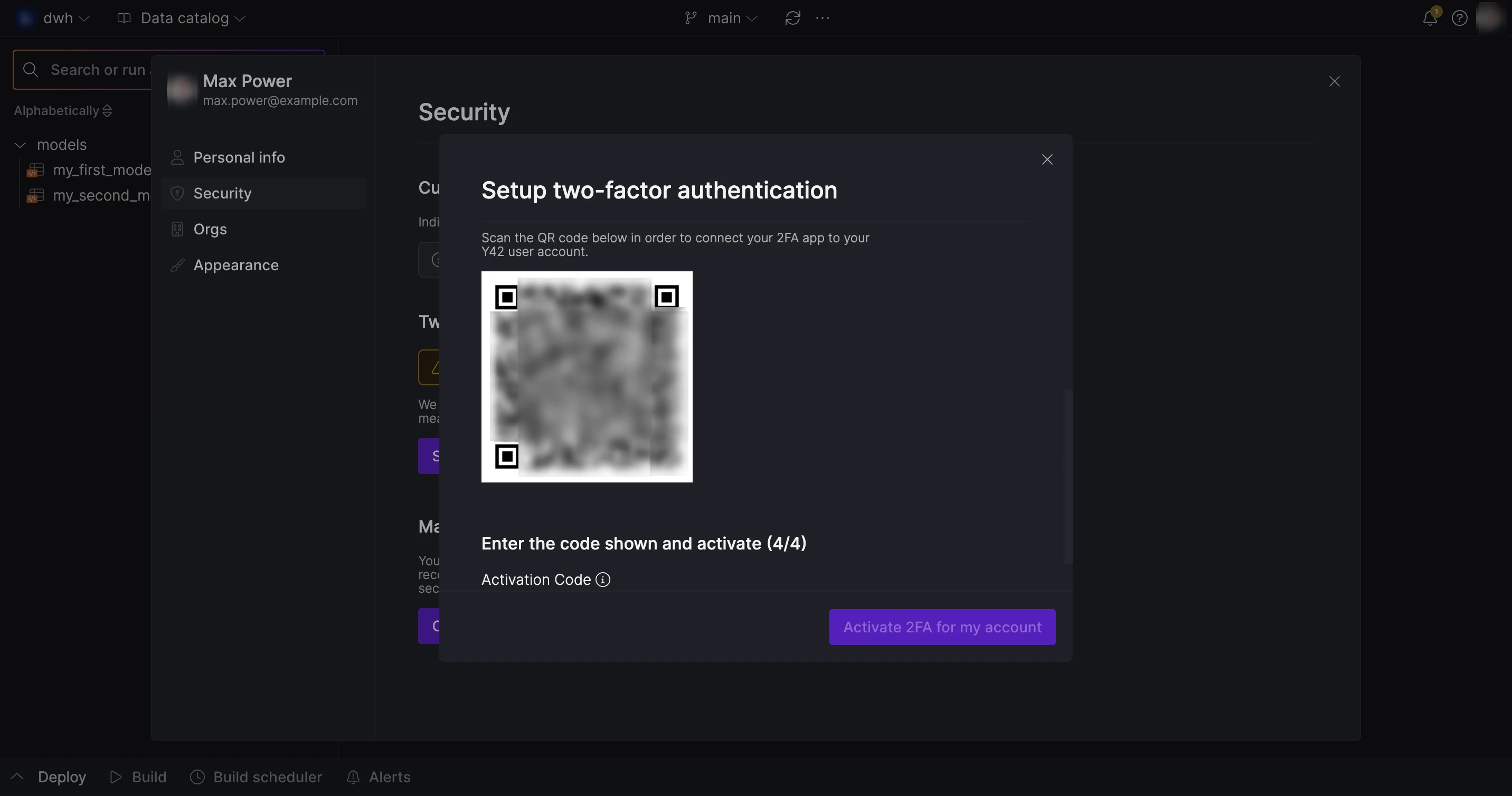The image size is (1512, 796).
Task: Click the search magnifier icon
Action: coord(31,70)
